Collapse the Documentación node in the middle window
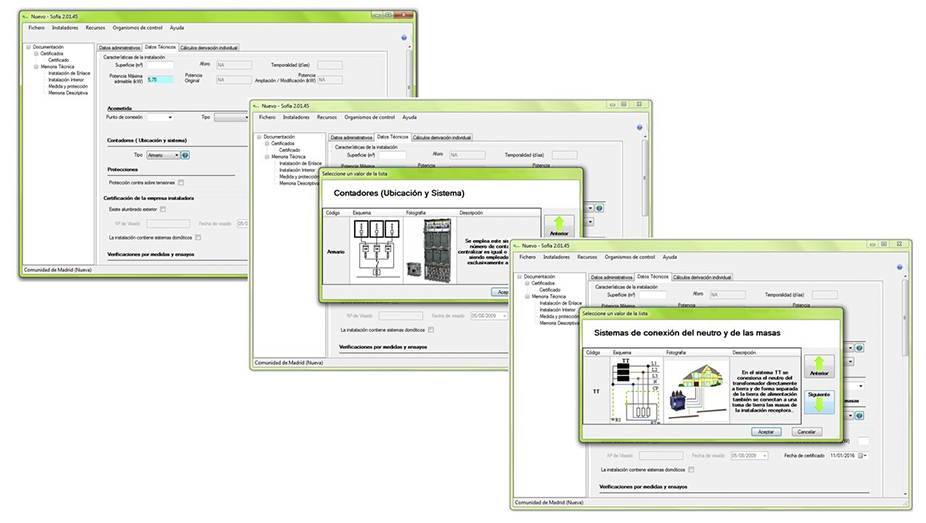 click(259, 137)
